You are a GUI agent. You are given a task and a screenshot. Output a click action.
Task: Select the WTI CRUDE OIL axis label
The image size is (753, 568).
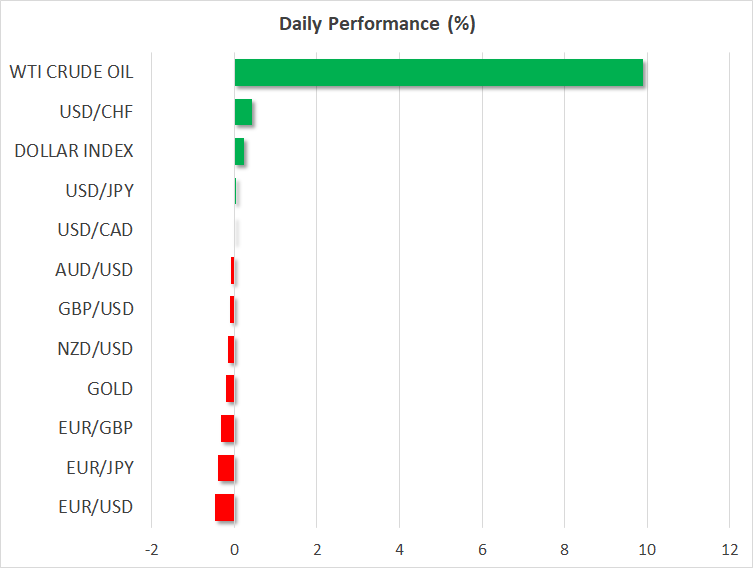pos(71,72)
